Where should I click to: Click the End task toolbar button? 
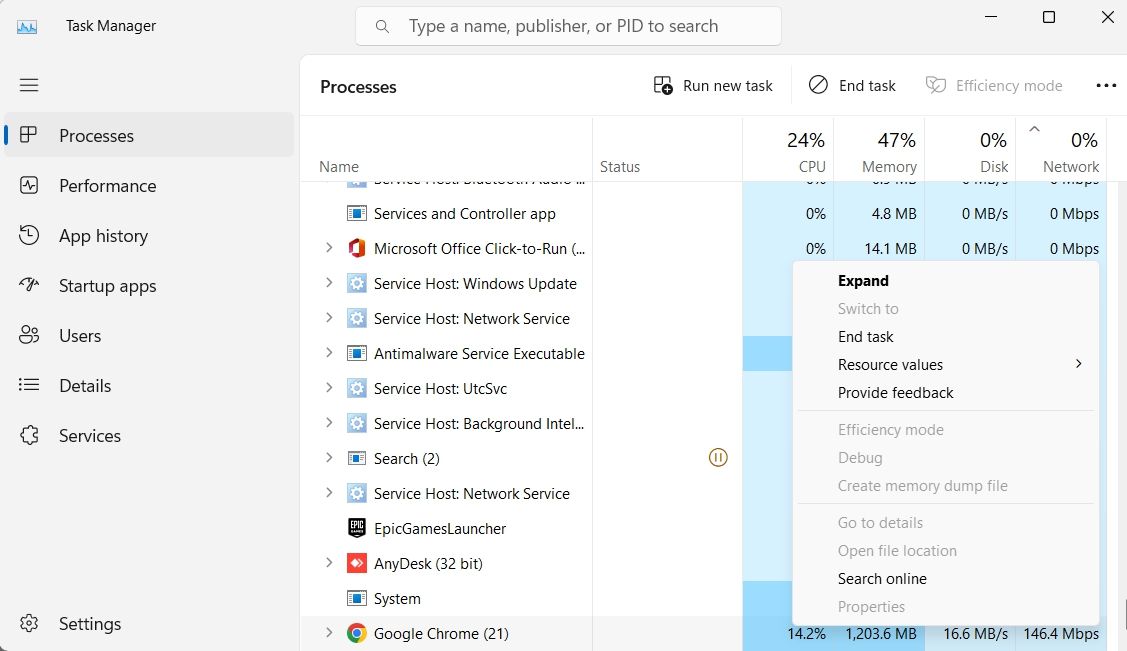click(852, 85)
